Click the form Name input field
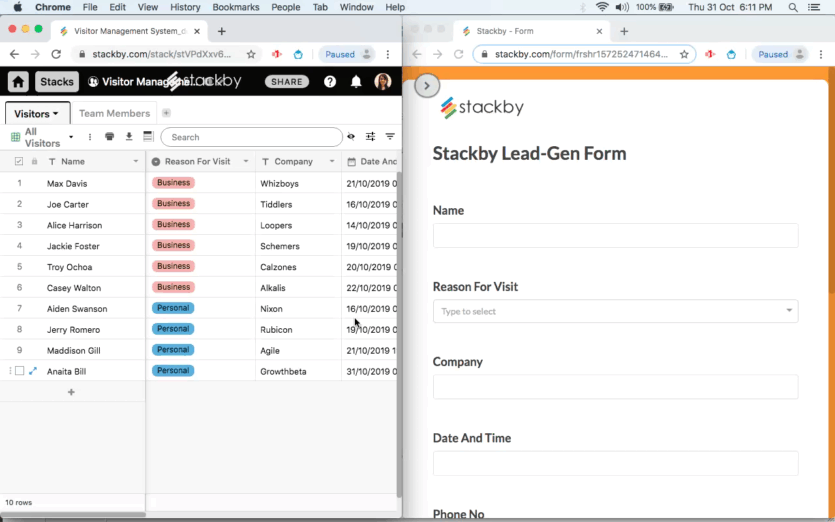 [x=616, y=235]
